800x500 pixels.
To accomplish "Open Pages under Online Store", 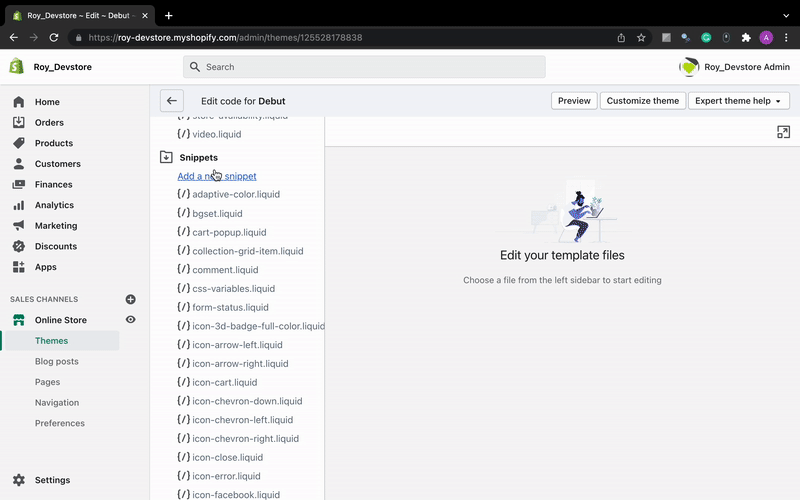I will (x=47, y=382).
